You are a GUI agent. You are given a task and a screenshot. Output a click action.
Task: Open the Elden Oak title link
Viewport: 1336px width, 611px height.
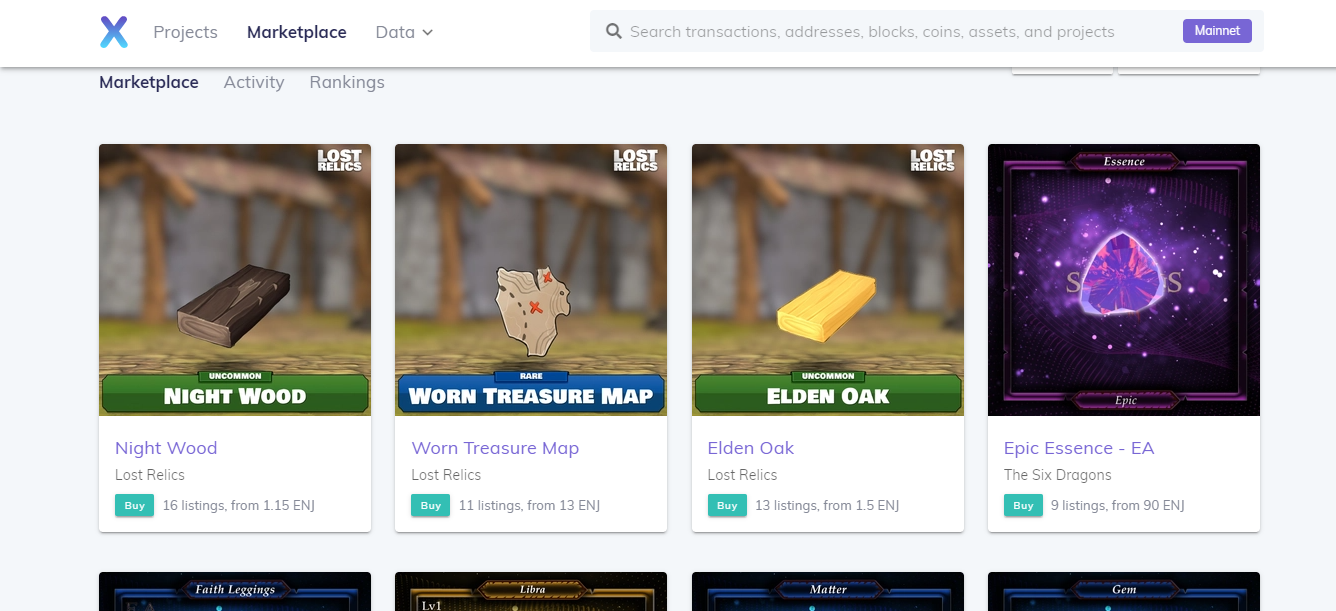(751, 448)
